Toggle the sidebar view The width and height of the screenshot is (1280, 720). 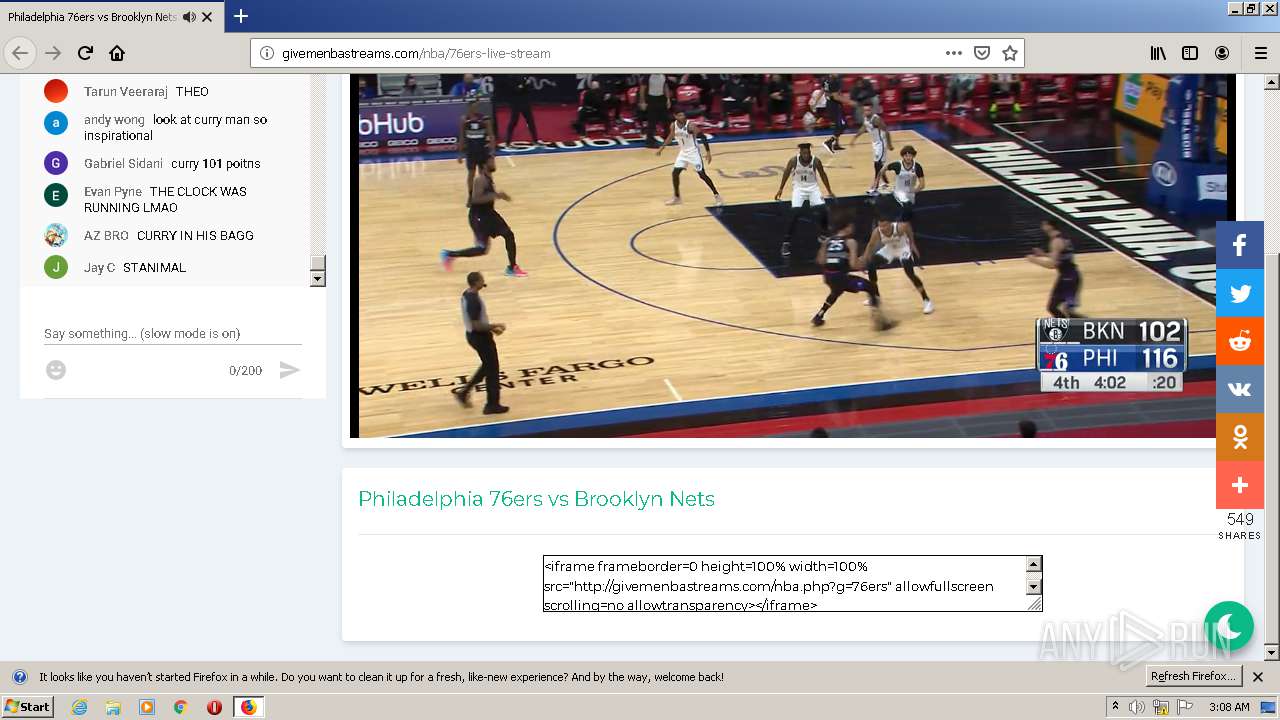1190,53
